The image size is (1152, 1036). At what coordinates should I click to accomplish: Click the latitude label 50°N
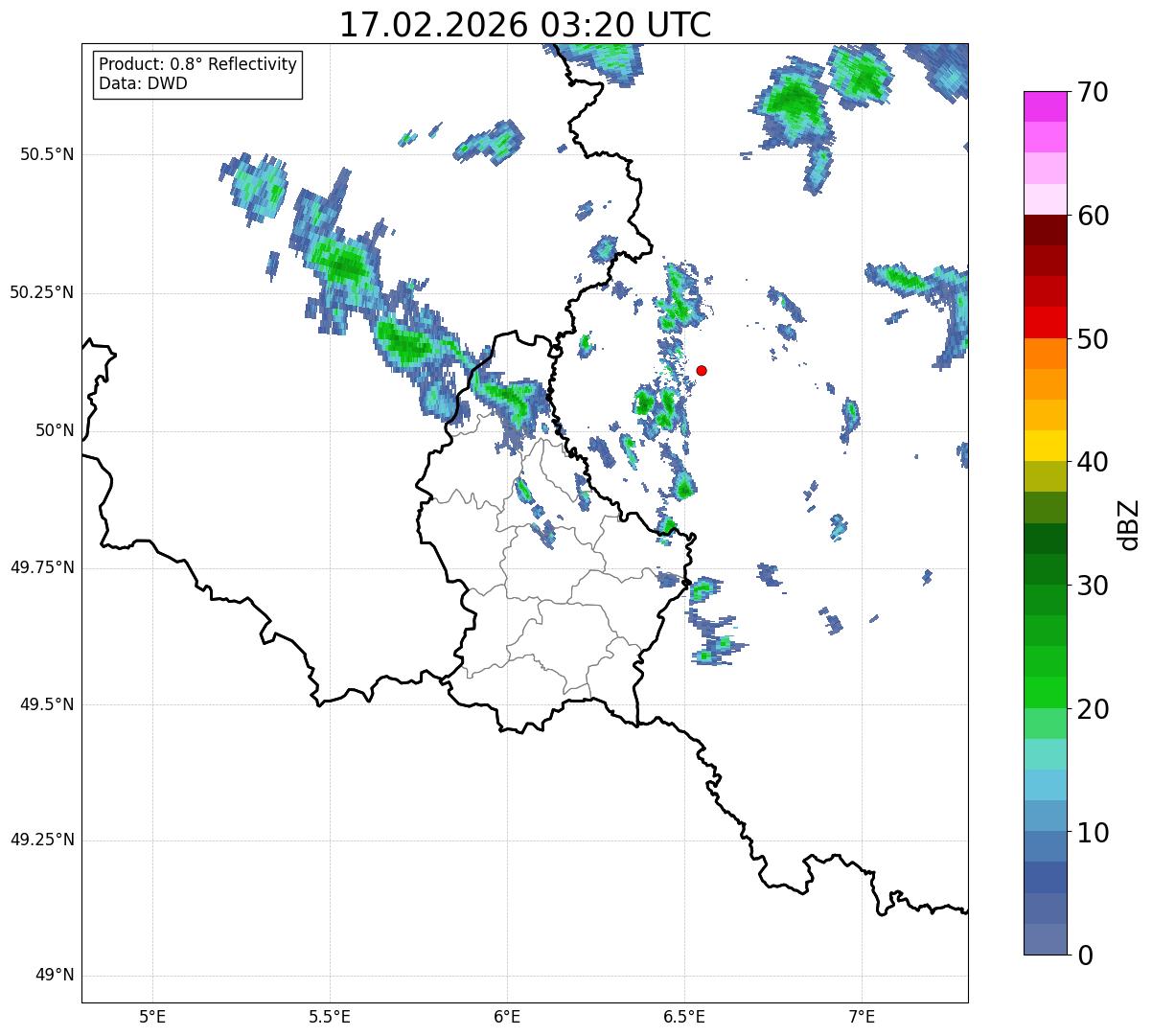point(55,430)
